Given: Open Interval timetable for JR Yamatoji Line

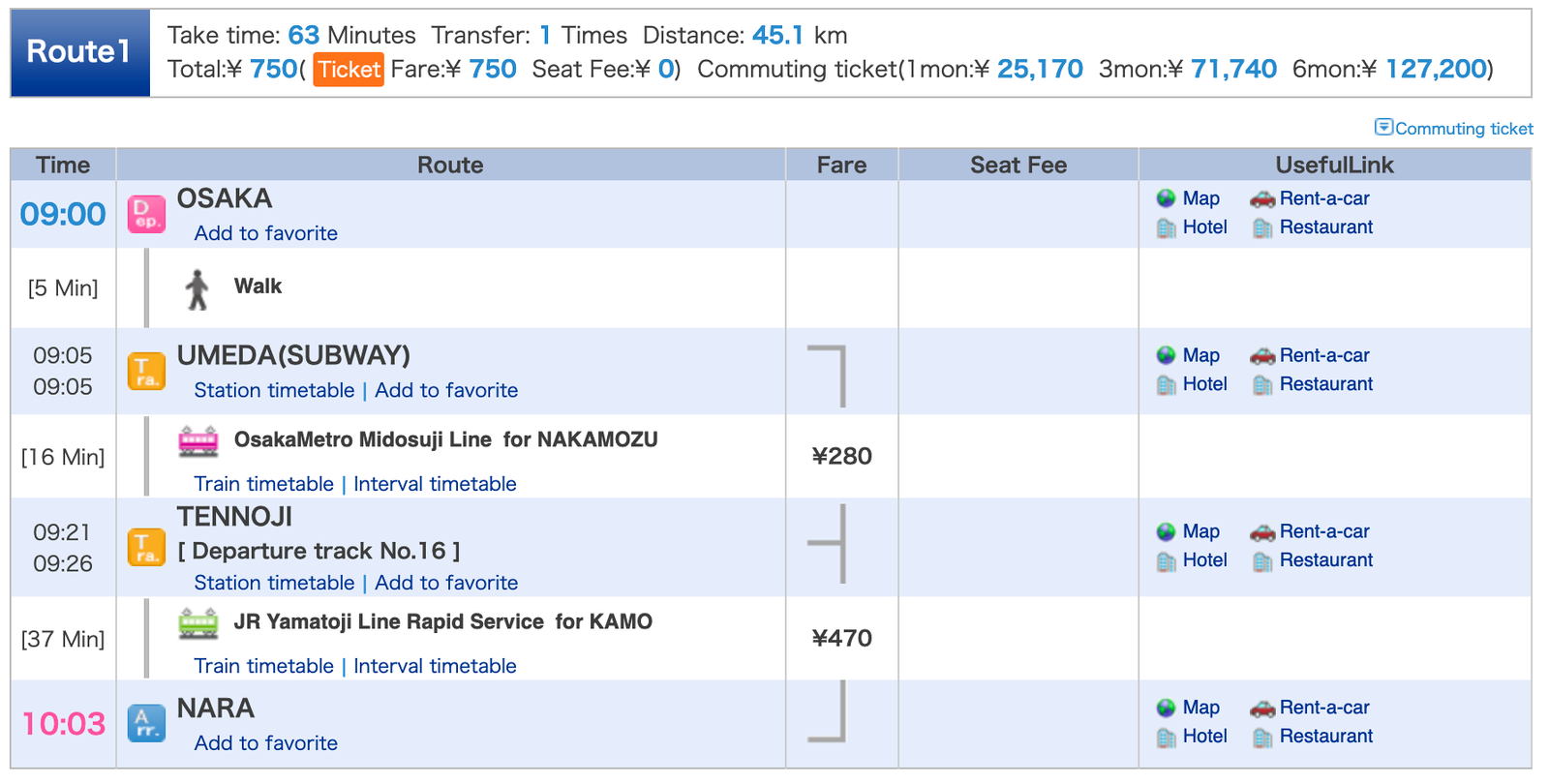Looking at the screenshot, I should tap(435, 666).
